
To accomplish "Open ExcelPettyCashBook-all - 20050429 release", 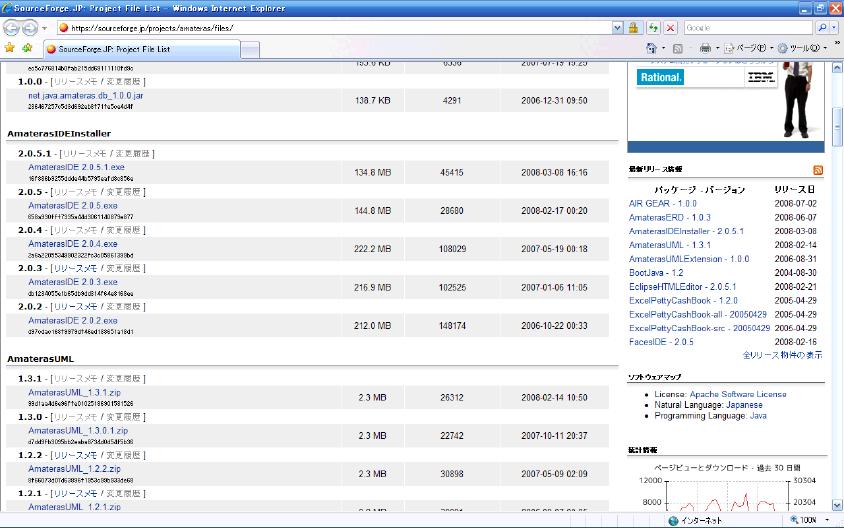I will [x=698, y=314].
